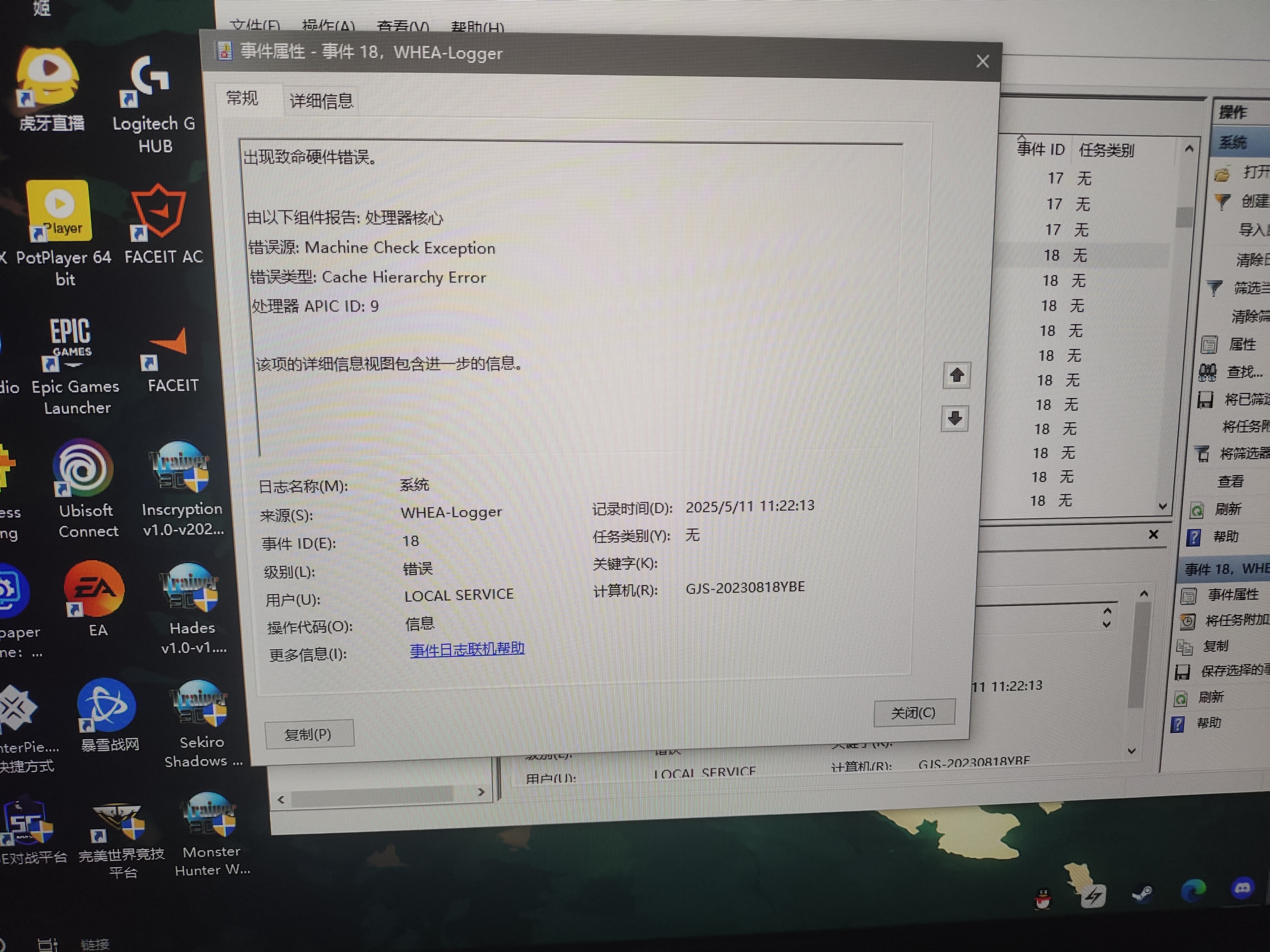Open Discord from the taskbar
Screen dimensions: 1270x952
click(x=1242, y=889)
